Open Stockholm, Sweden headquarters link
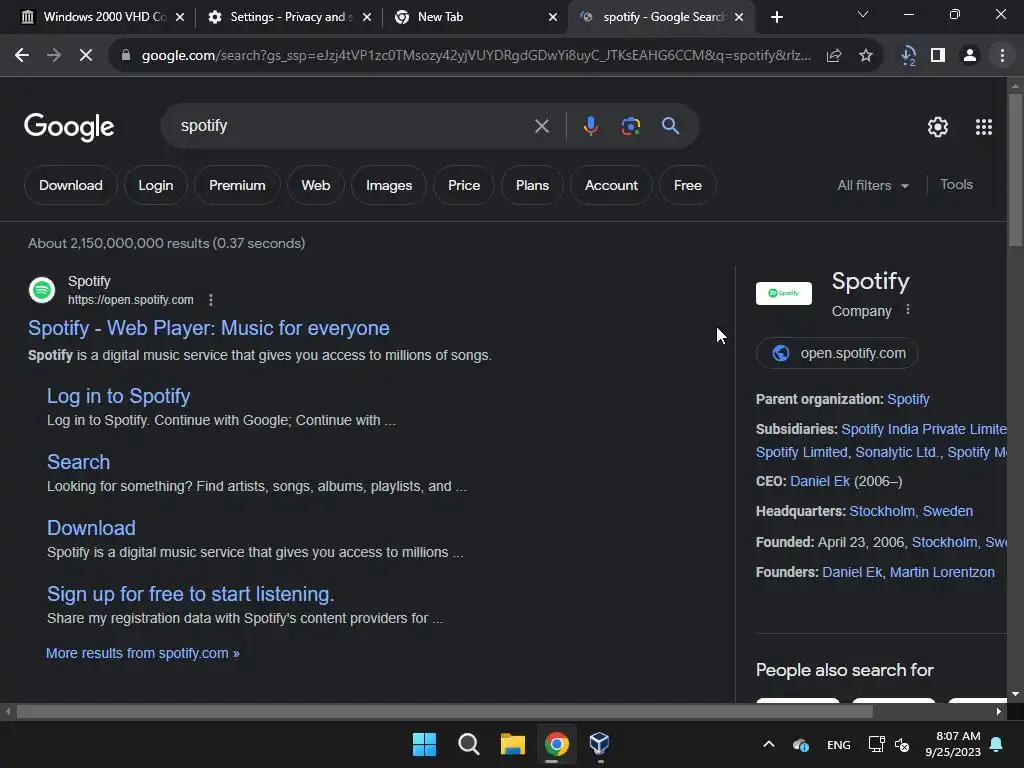 click(x=911, y=511)
